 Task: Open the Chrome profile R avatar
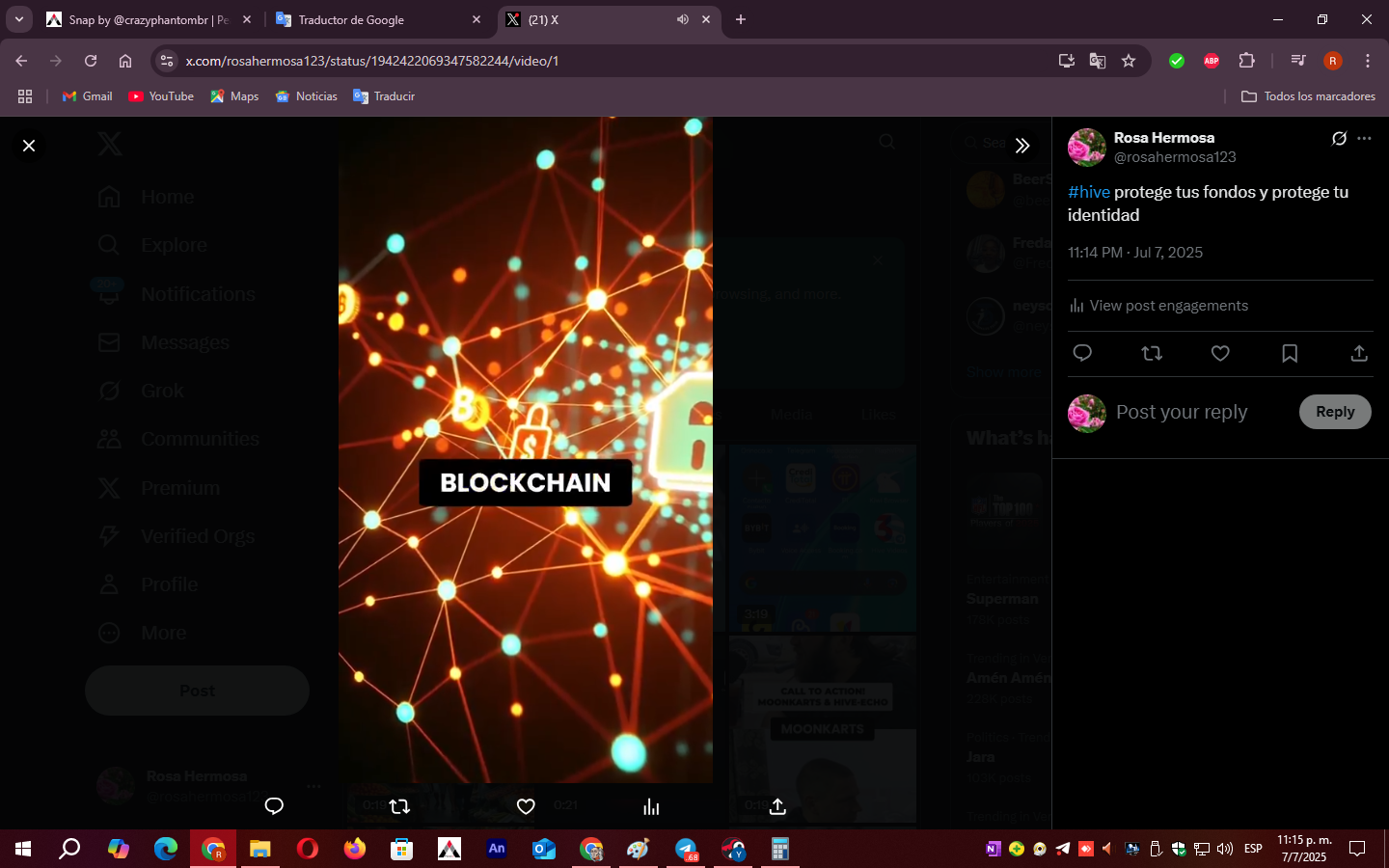(x=1333, y=61)
